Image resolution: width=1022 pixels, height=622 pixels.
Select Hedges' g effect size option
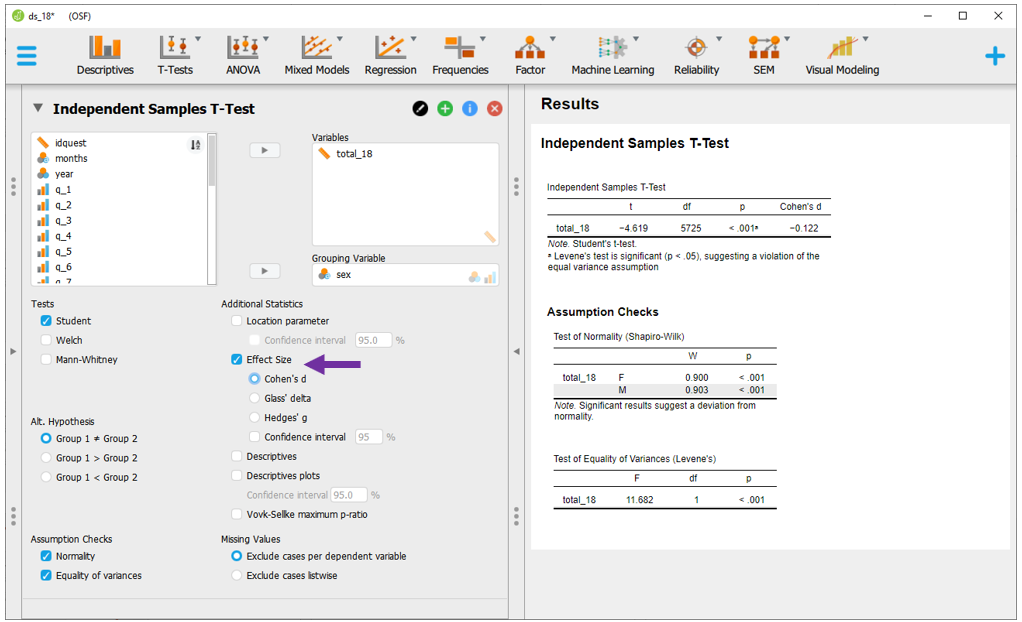[255, 417]
